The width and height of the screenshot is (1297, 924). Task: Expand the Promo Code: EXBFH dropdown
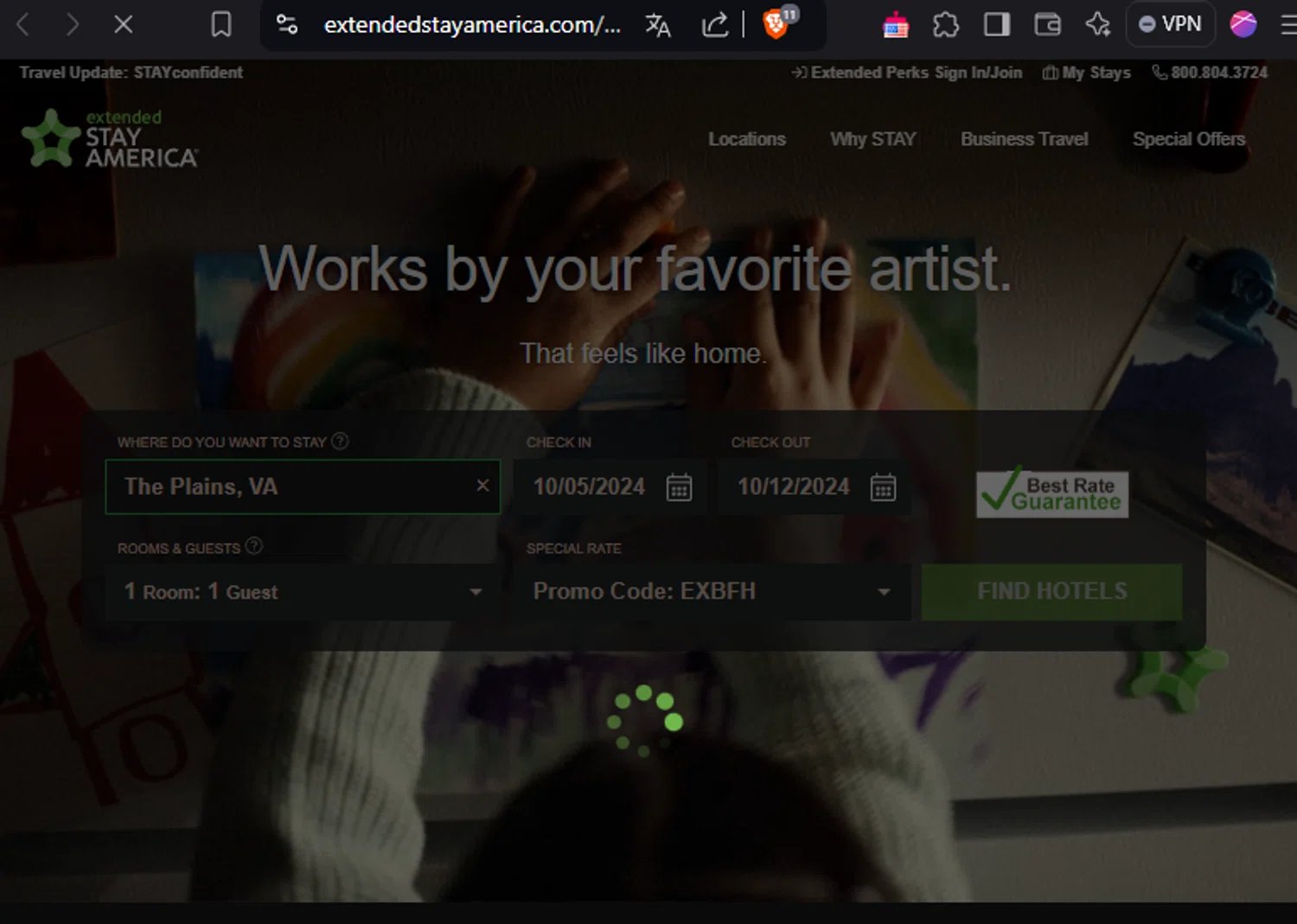tap(712, 592)
